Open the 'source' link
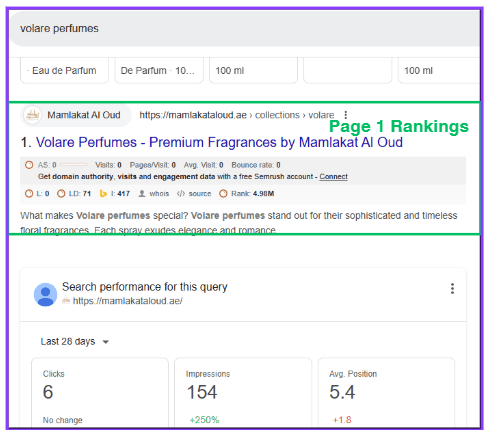Image resolution: width=492 pixels, height=430 pixels. (x=200, y=194)
